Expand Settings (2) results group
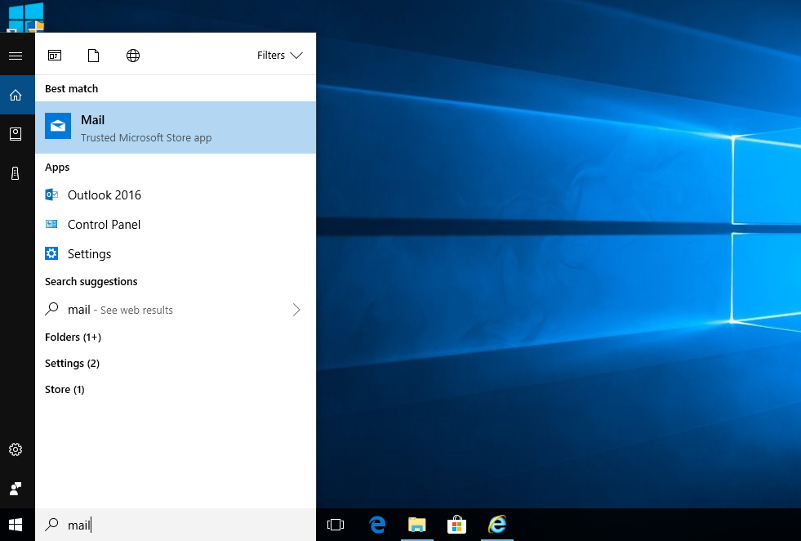 click(x=72, y=363)
